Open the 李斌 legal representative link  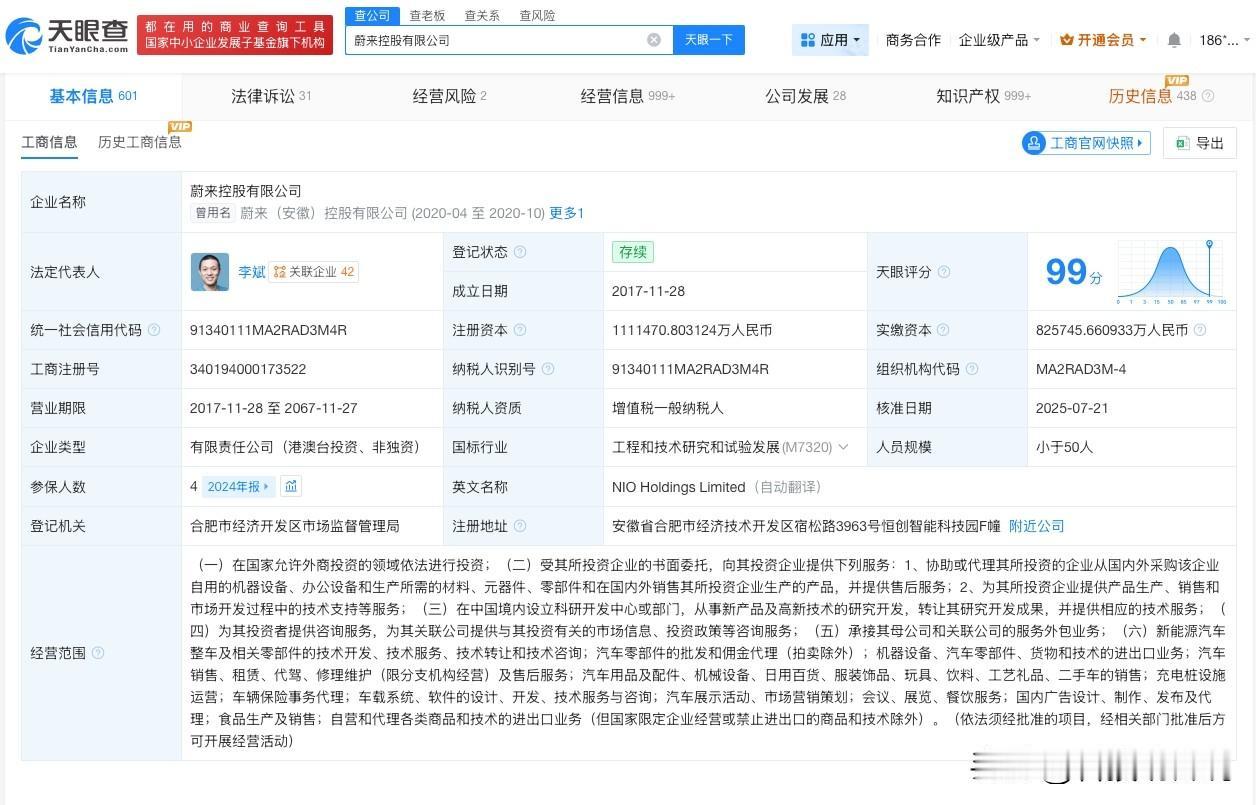[251, 272]
